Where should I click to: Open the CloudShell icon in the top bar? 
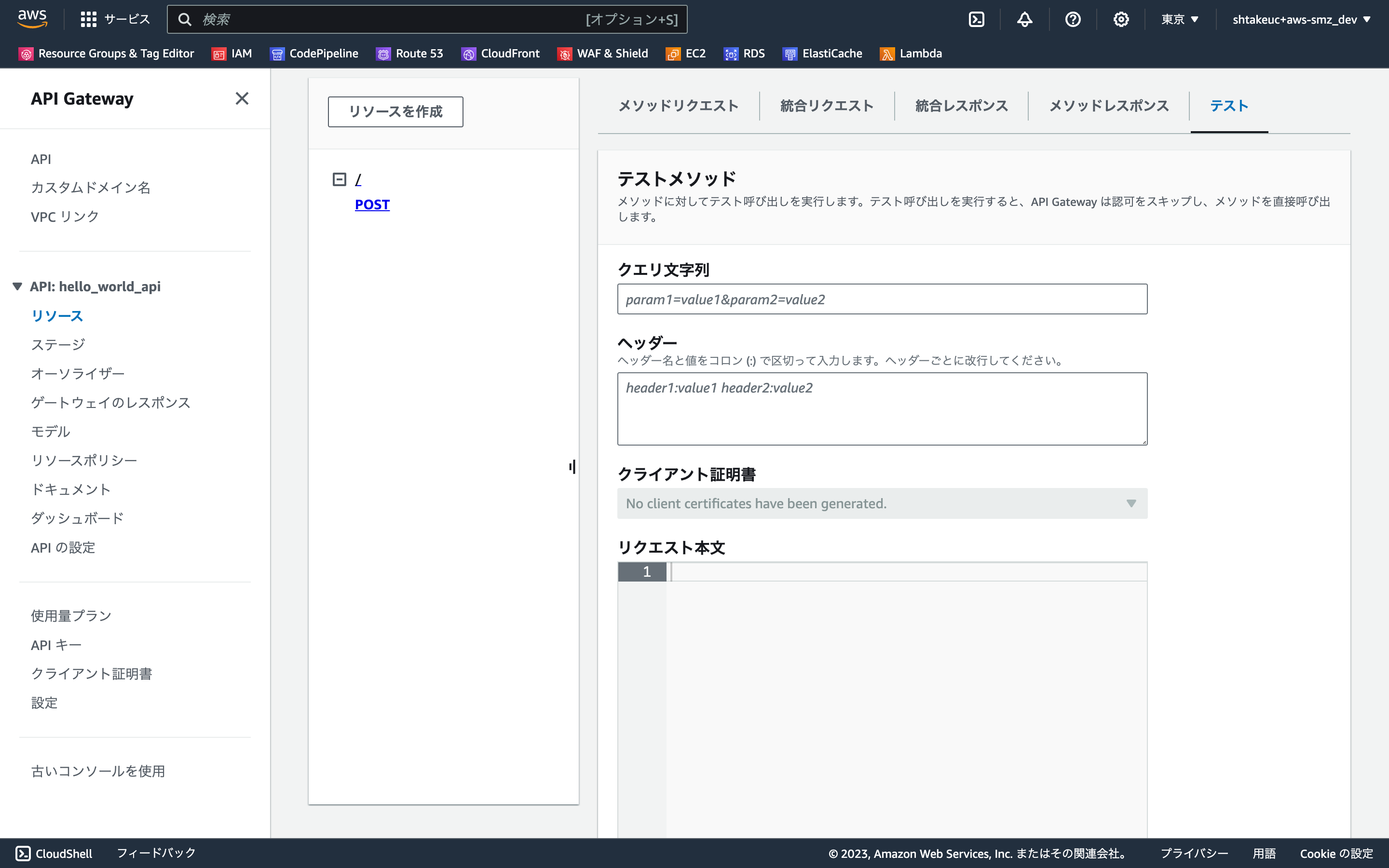[x=976, y=19]
